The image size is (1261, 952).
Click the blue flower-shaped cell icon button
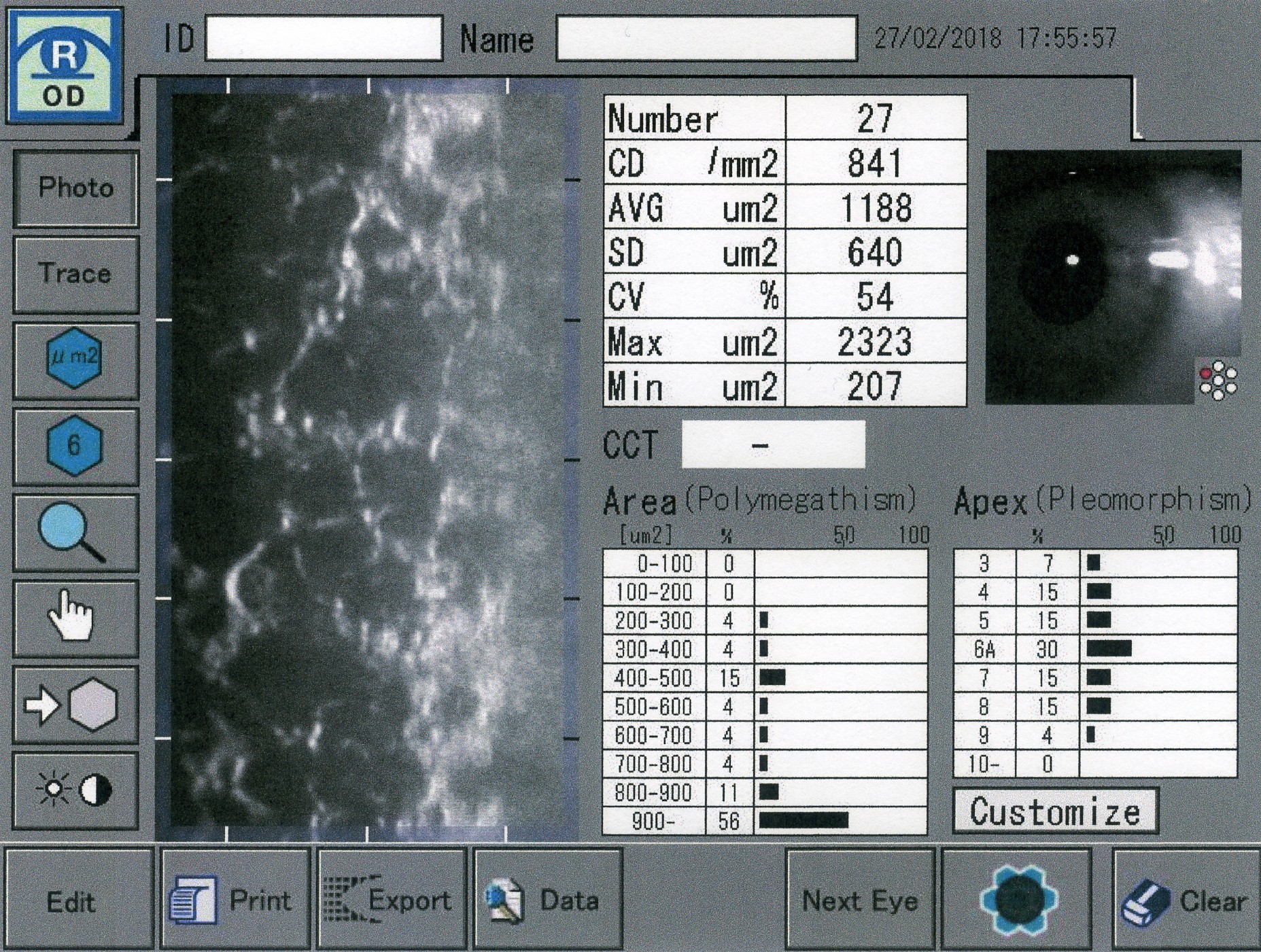click(x=1018, y=900)
